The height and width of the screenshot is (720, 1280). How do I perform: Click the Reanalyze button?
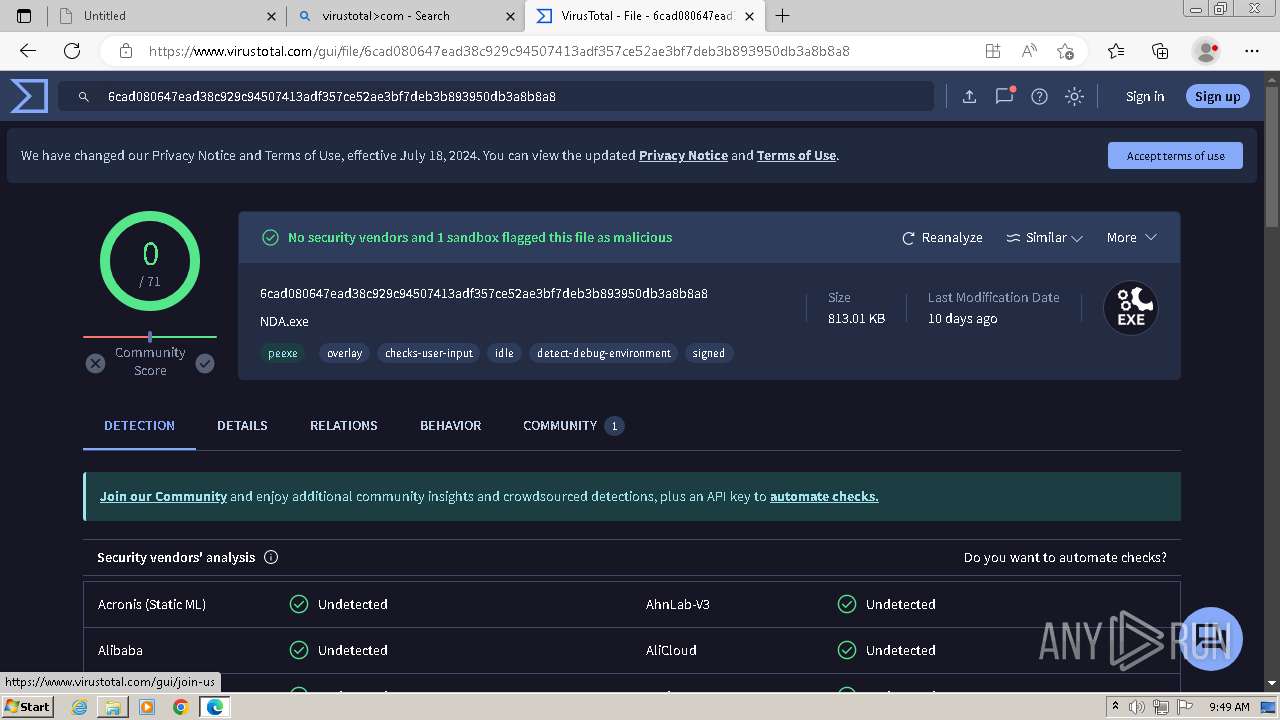coord(942,237)
